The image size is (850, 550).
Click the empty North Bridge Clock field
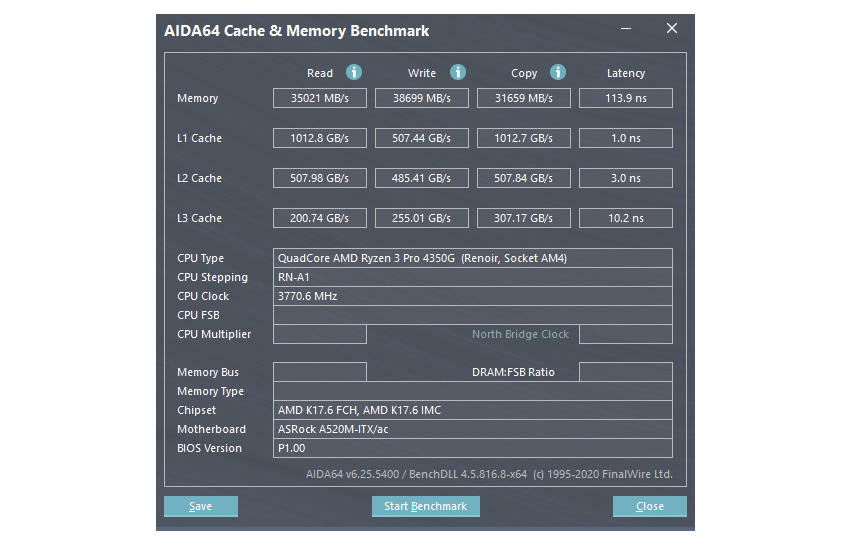point(626,334)
